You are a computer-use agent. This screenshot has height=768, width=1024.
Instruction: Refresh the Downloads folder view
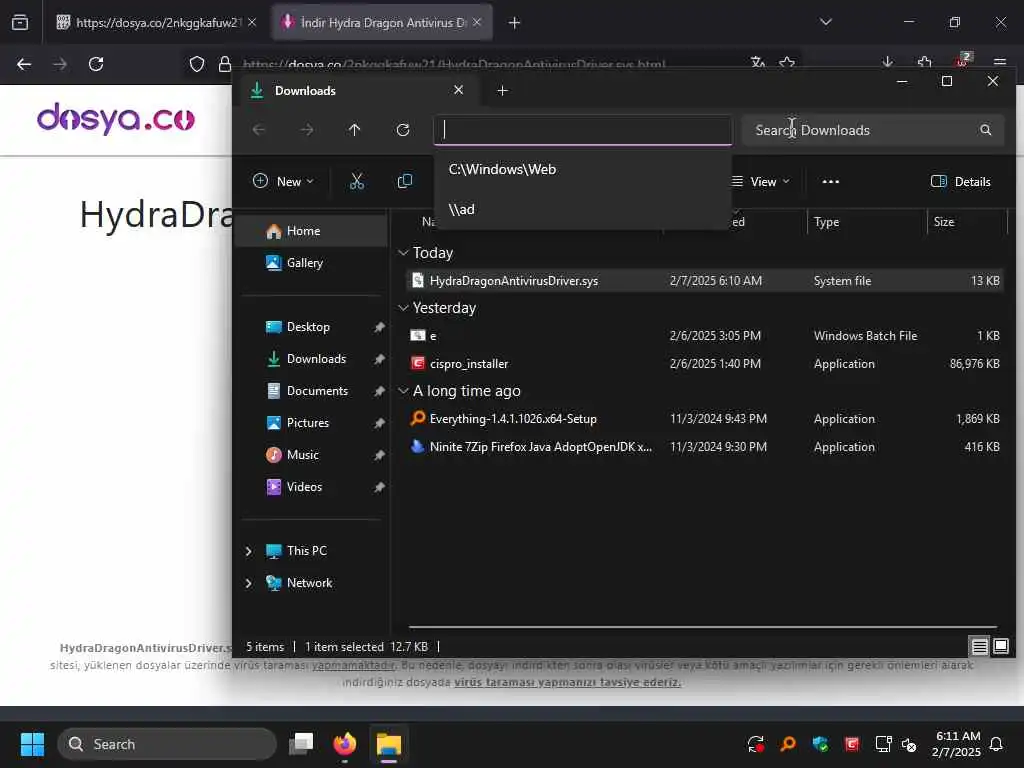pos(403,130)
